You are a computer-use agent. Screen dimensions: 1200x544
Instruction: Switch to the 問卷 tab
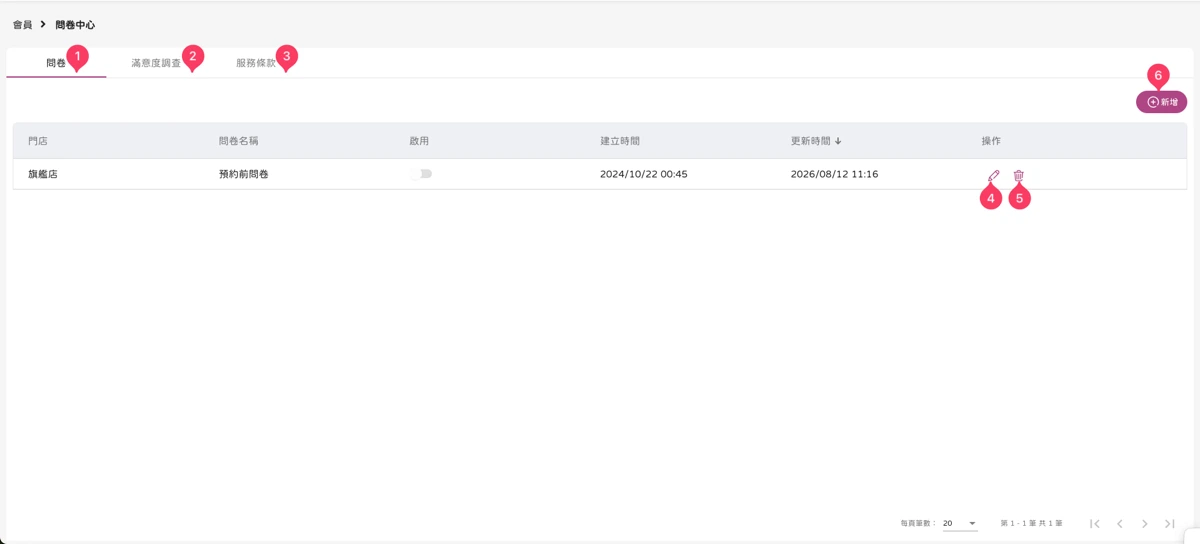click(56, 63)
